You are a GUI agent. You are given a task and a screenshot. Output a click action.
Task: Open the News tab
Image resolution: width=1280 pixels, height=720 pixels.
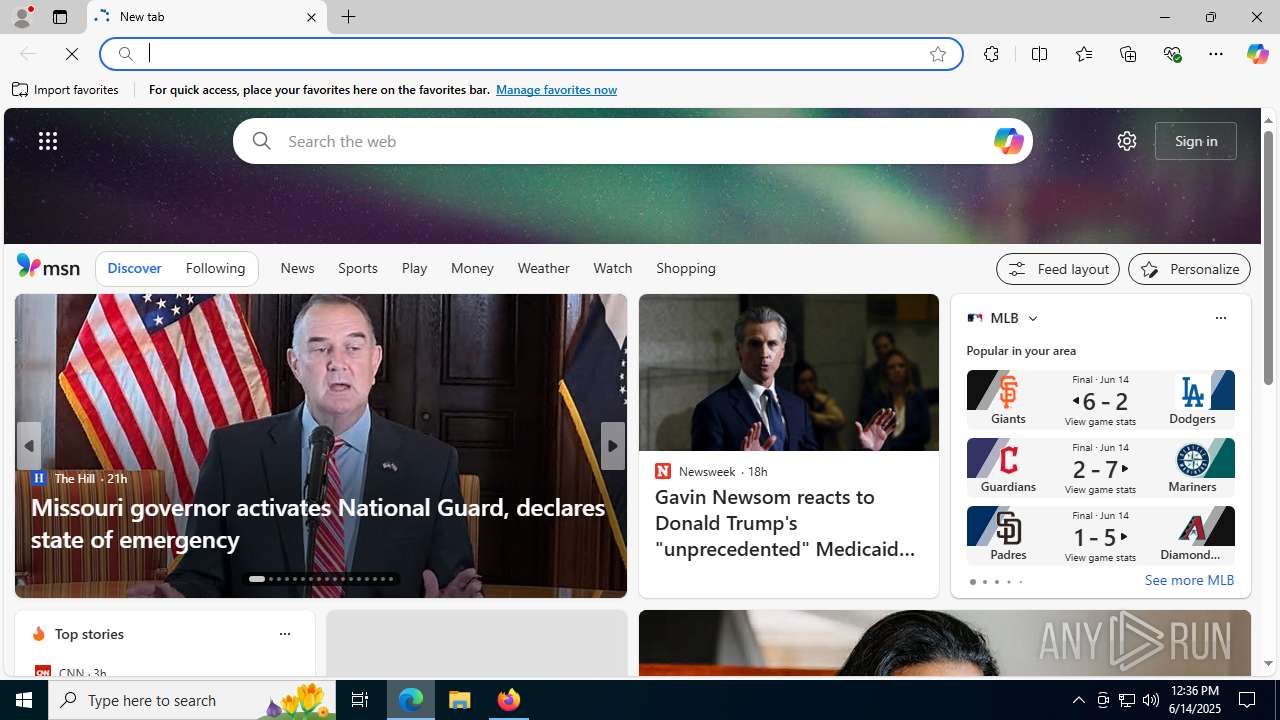(x=297, y=268)
